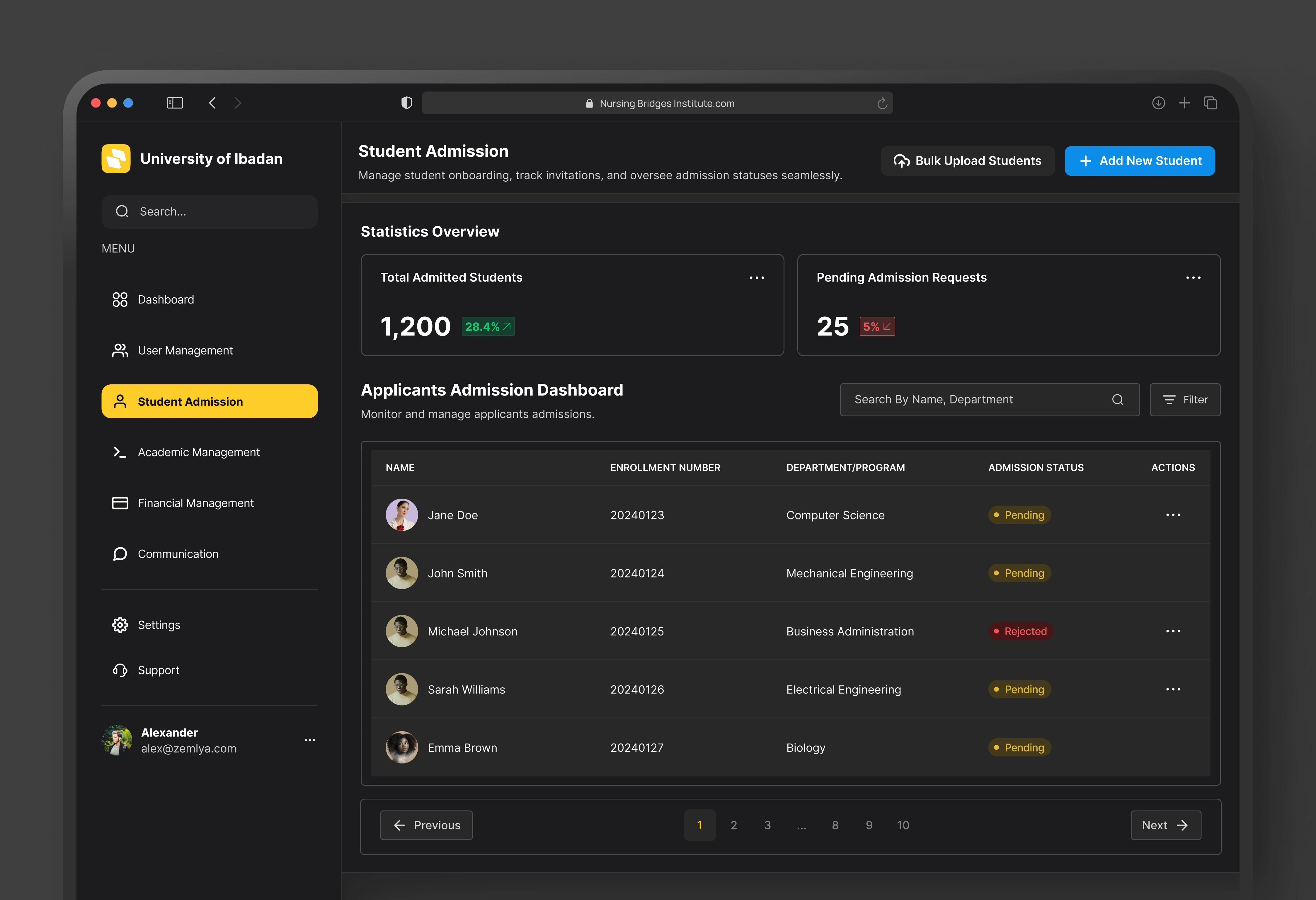Open the browser downloads icon

click(x=1158, y=103)
